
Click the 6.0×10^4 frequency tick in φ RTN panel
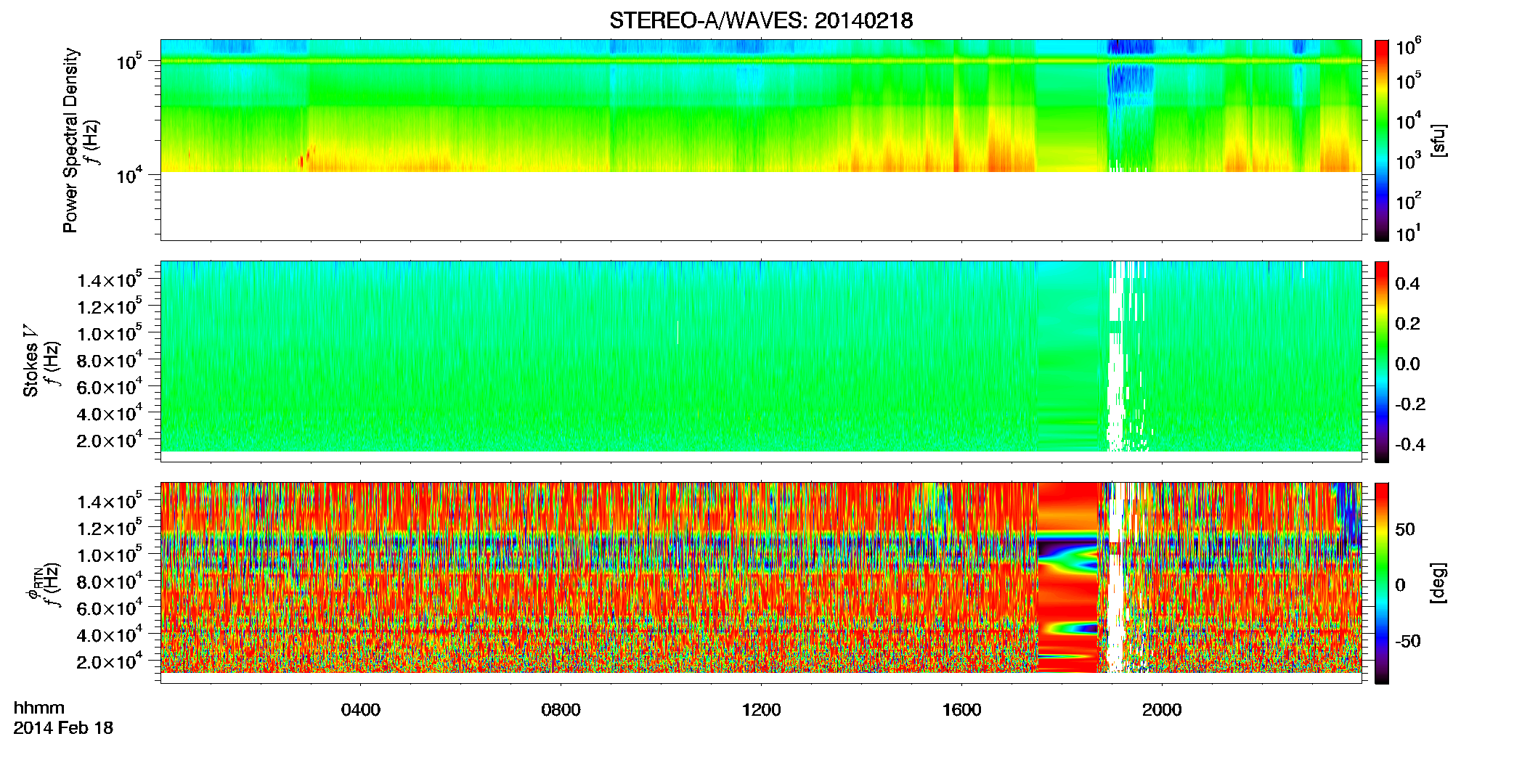click(110, 608)
